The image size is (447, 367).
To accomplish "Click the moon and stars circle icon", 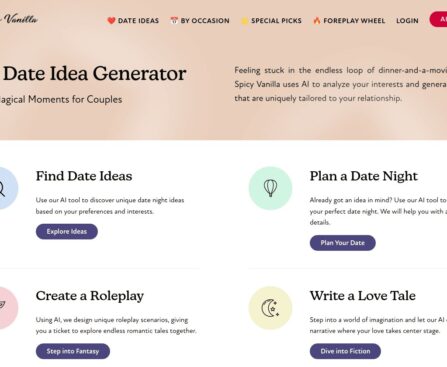I will point(270,308).
